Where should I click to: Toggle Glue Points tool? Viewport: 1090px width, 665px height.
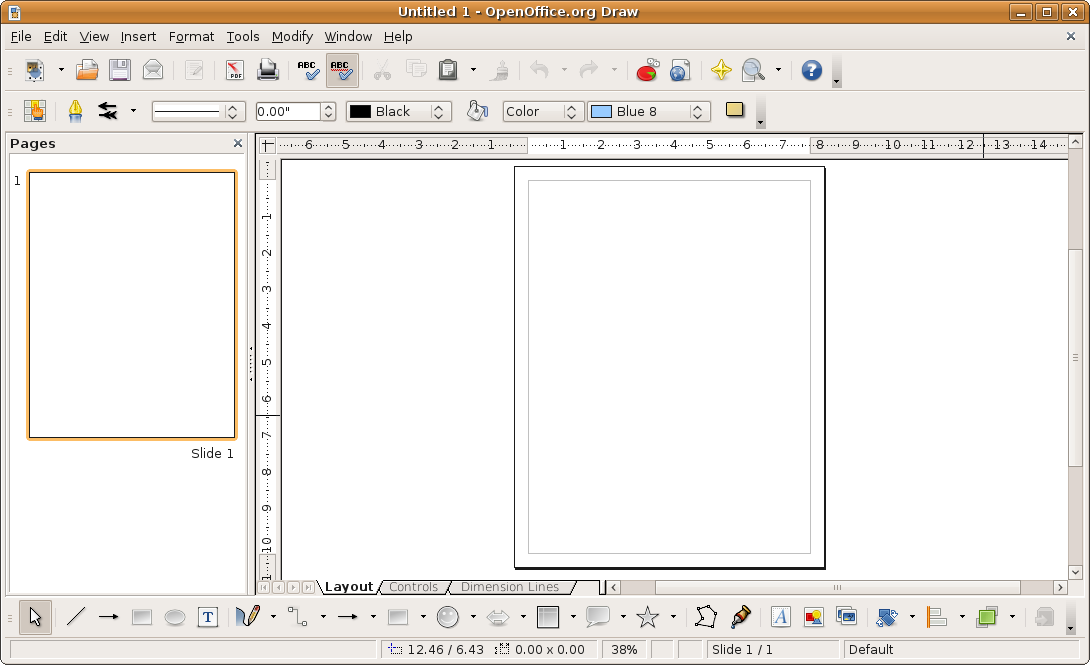[740, 616]
